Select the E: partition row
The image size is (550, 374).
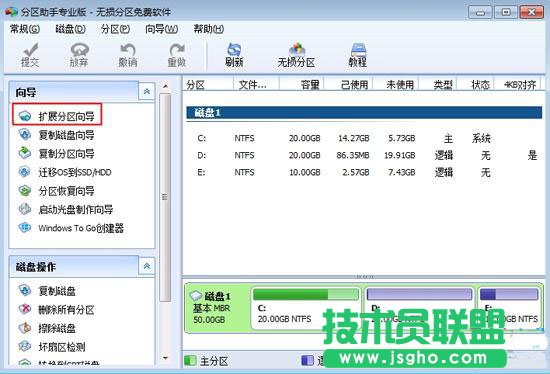click(x=364, y=172)
